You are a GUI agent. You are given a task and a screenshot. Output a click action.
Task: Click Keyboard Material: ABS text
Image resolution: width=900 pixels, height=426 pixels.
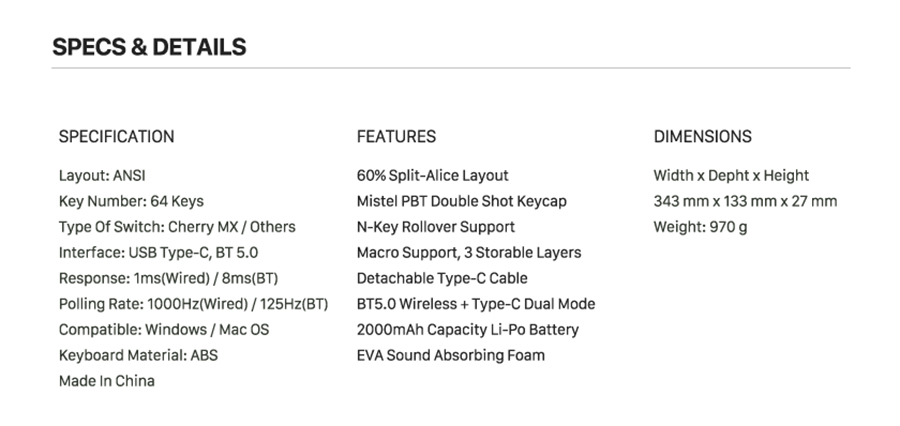click(138, 355)
